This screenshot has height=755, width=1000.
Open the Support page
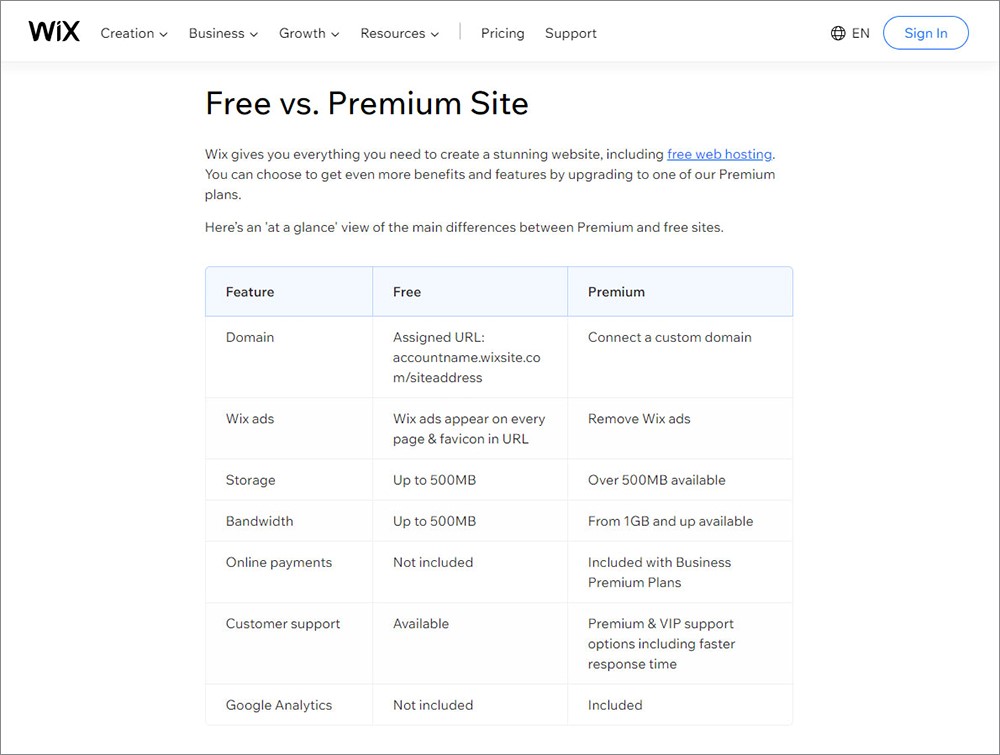tap(571, 33)
